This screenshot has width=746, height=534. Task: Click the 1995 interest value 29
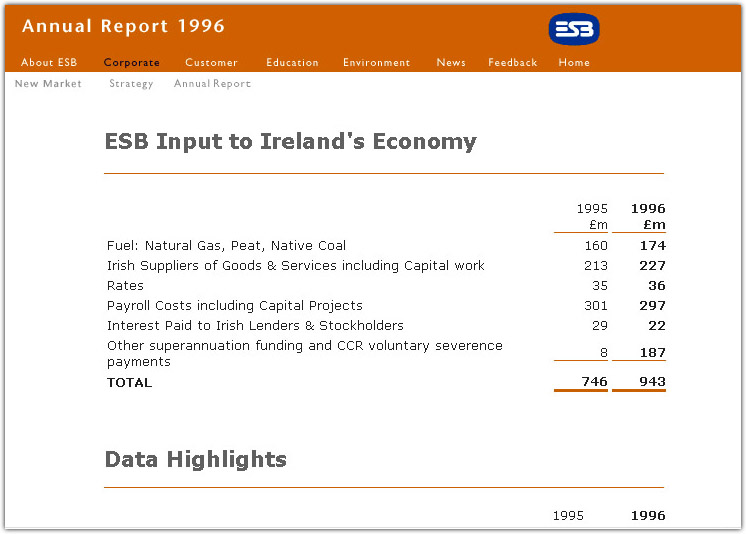tap(600, 326)
